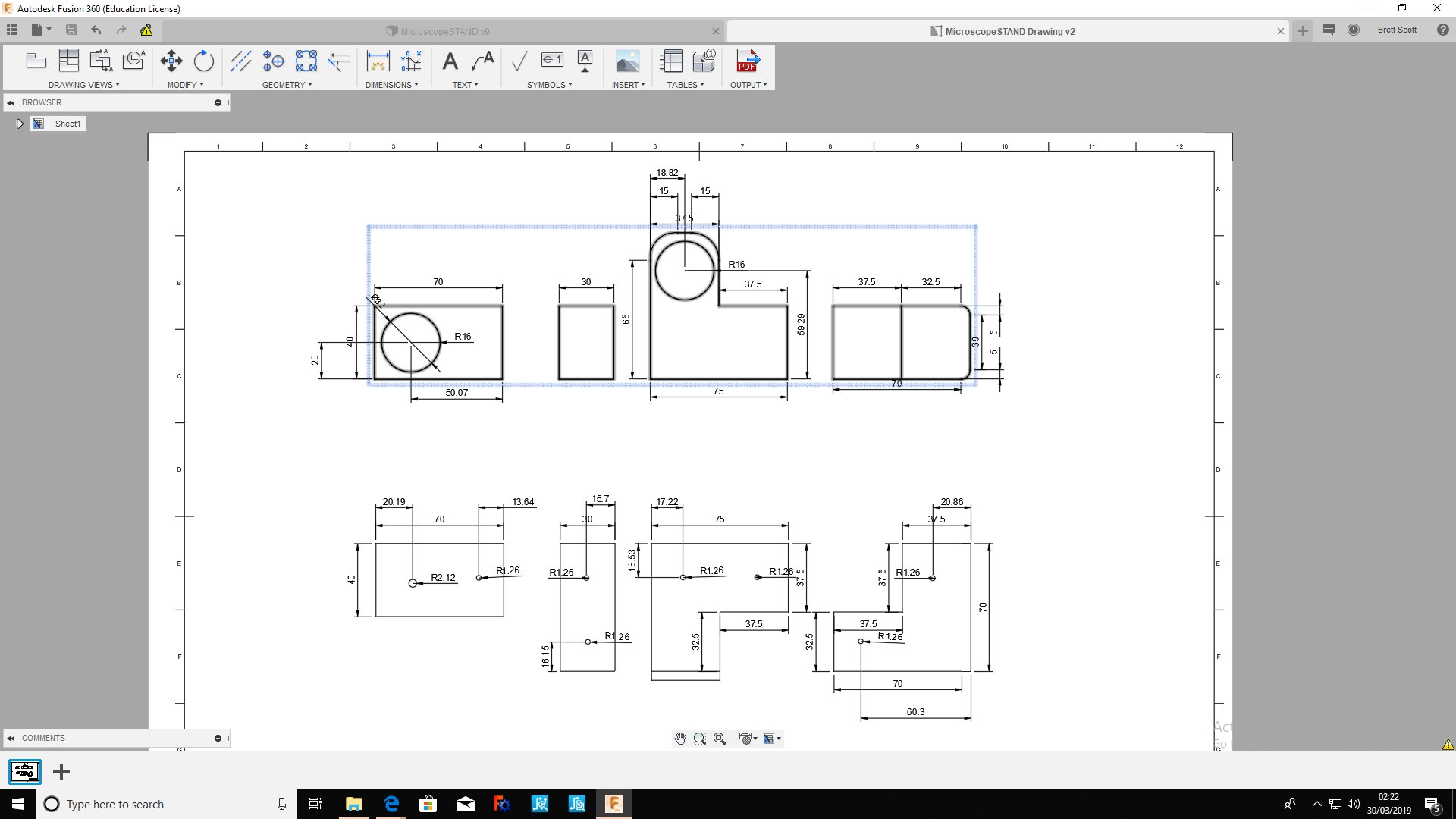
Task: Expand the Comments panel with plus button
Action: (x=218, y=738)
